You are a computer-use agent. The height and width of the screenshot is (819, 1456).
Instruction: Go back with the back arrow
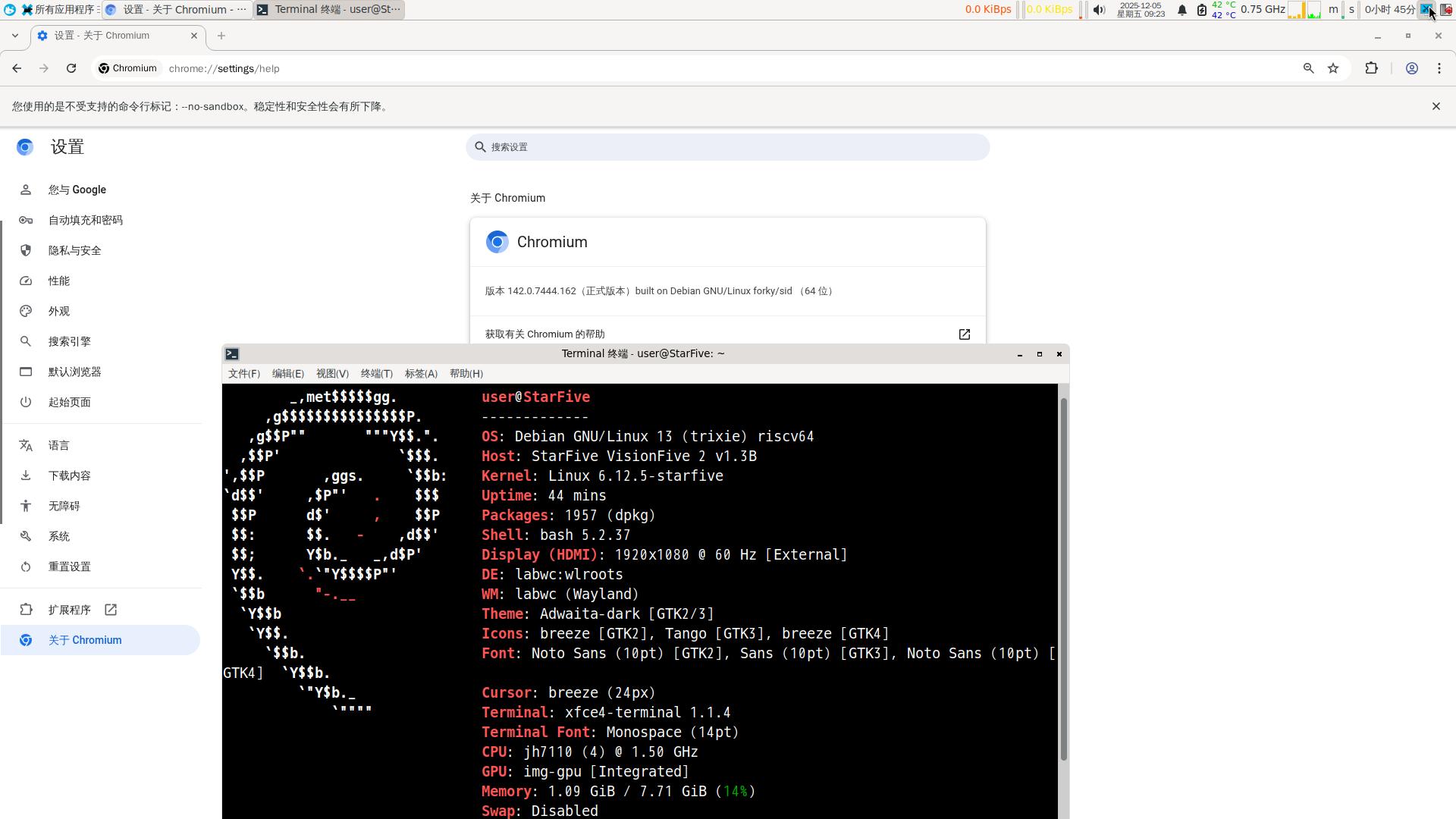click(x=17, y=68)
